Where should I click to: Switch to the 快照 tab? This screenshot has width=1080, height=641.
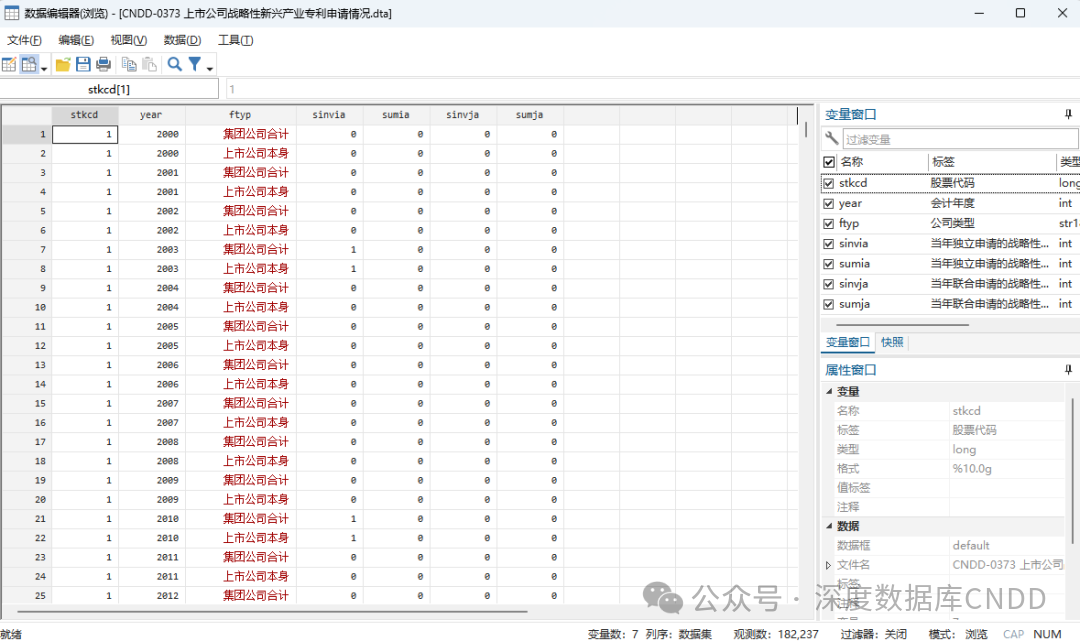892,342
